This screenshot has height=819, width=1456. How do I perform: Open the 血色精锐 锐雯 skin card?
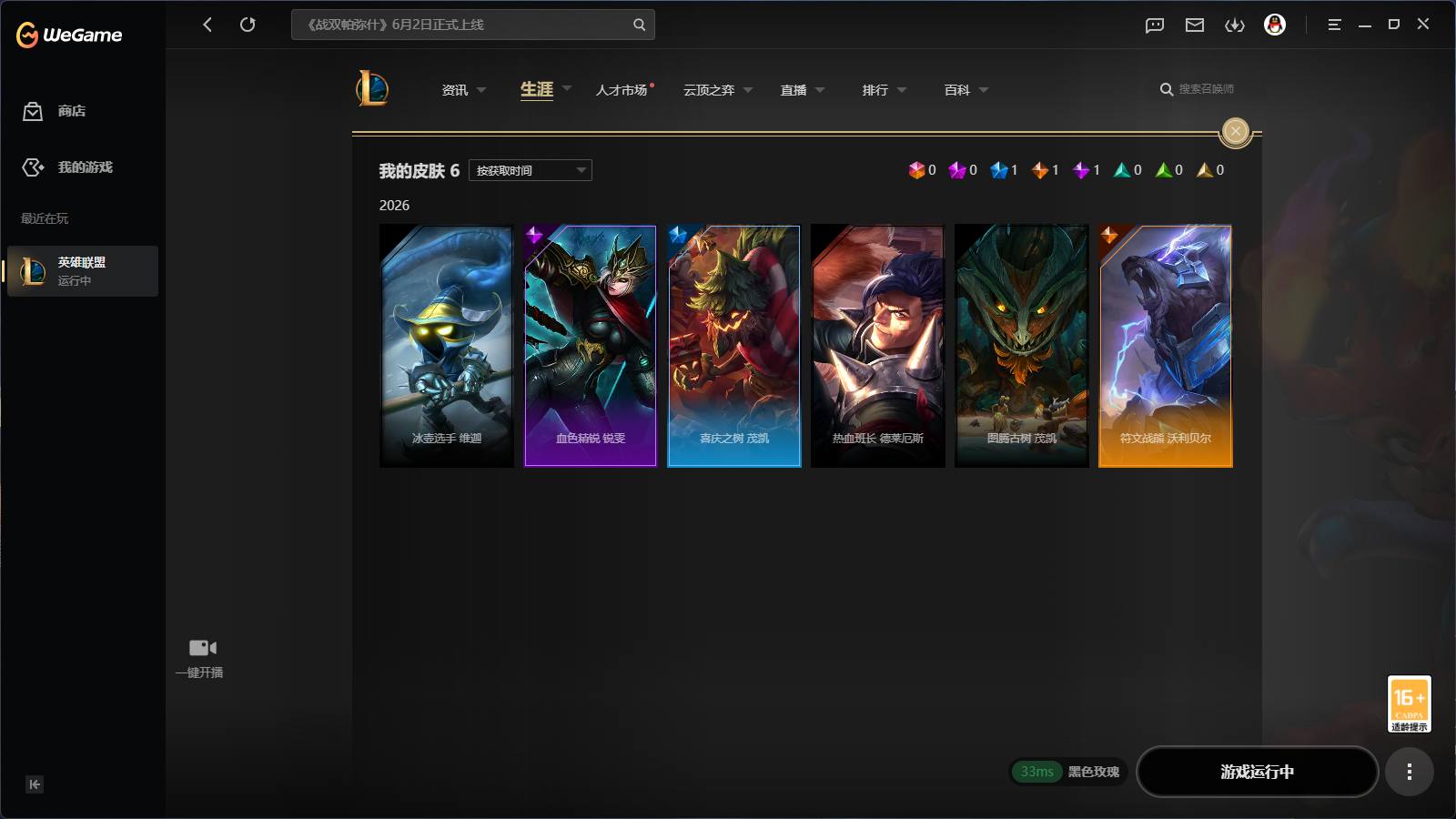coord(591,347)
